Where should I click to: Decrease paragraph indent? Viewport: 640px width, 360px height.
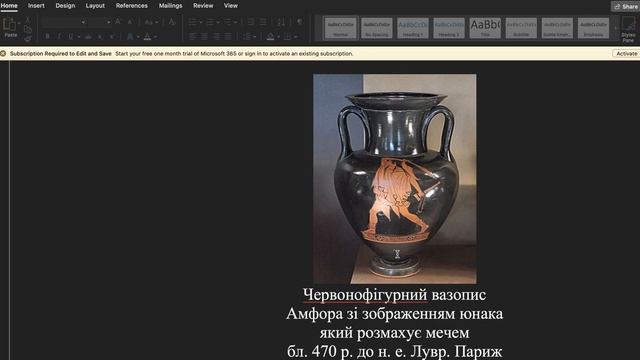[x=251, y=22]
